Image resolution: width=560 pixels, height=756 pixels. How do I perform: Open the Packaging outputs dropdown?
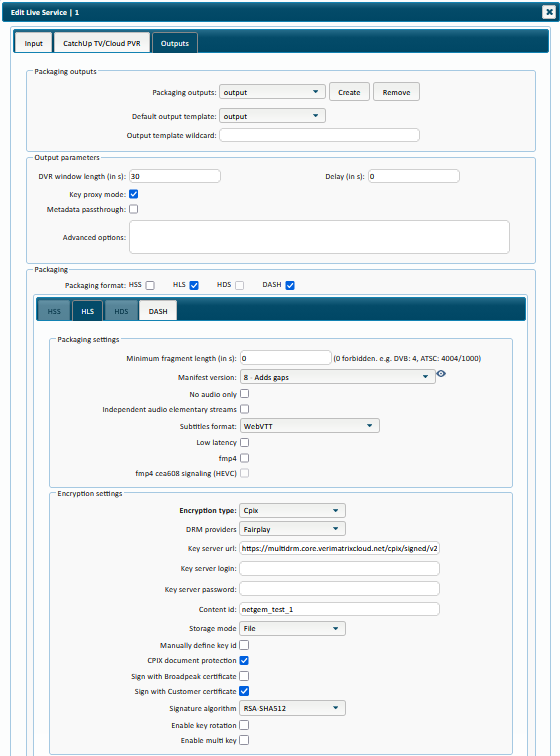coord(272,92)
